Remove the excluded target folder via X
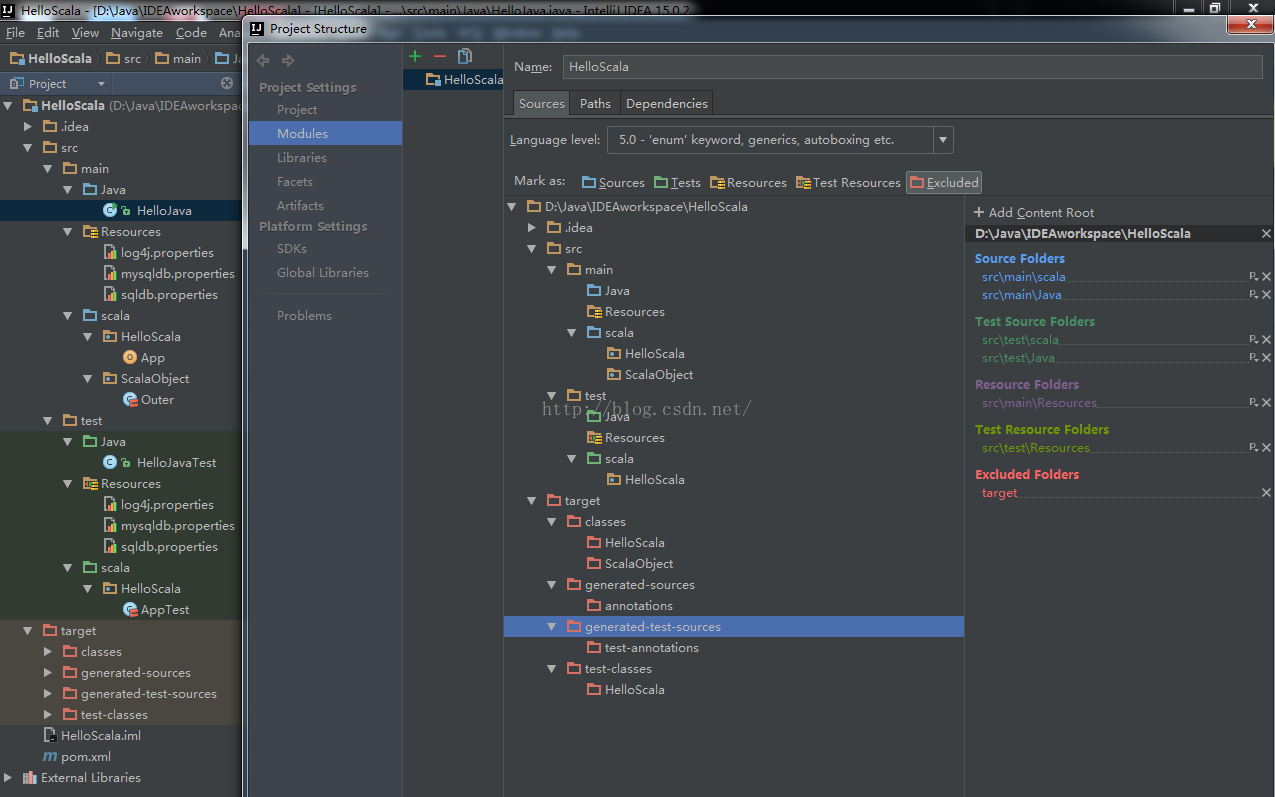Image resolution: width=1275 pixels, height=797 pixels. (x=1267, y=493)
